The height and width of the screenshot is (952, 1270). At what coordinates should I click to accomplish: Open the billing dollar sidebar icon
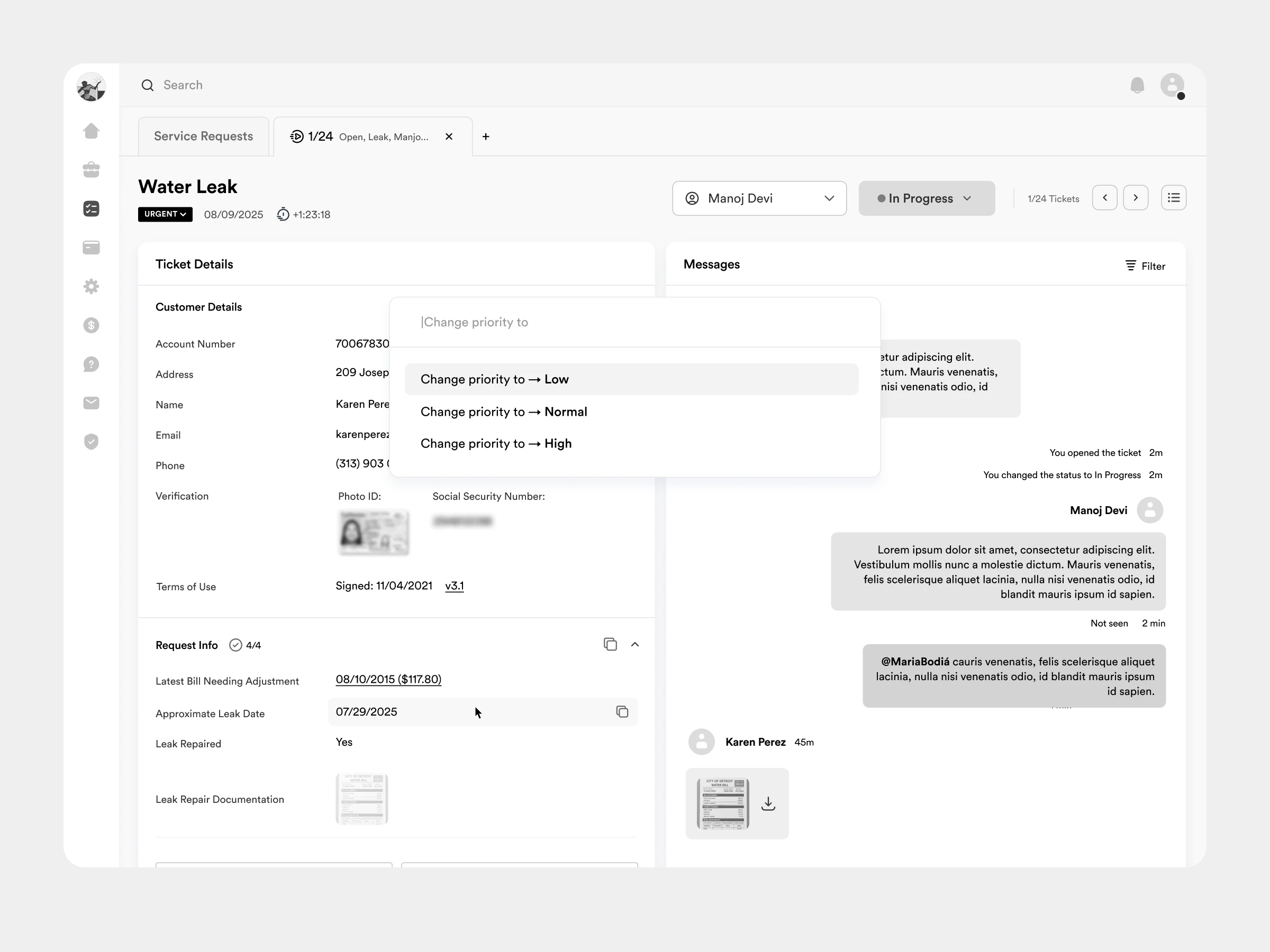click(92, 325)
